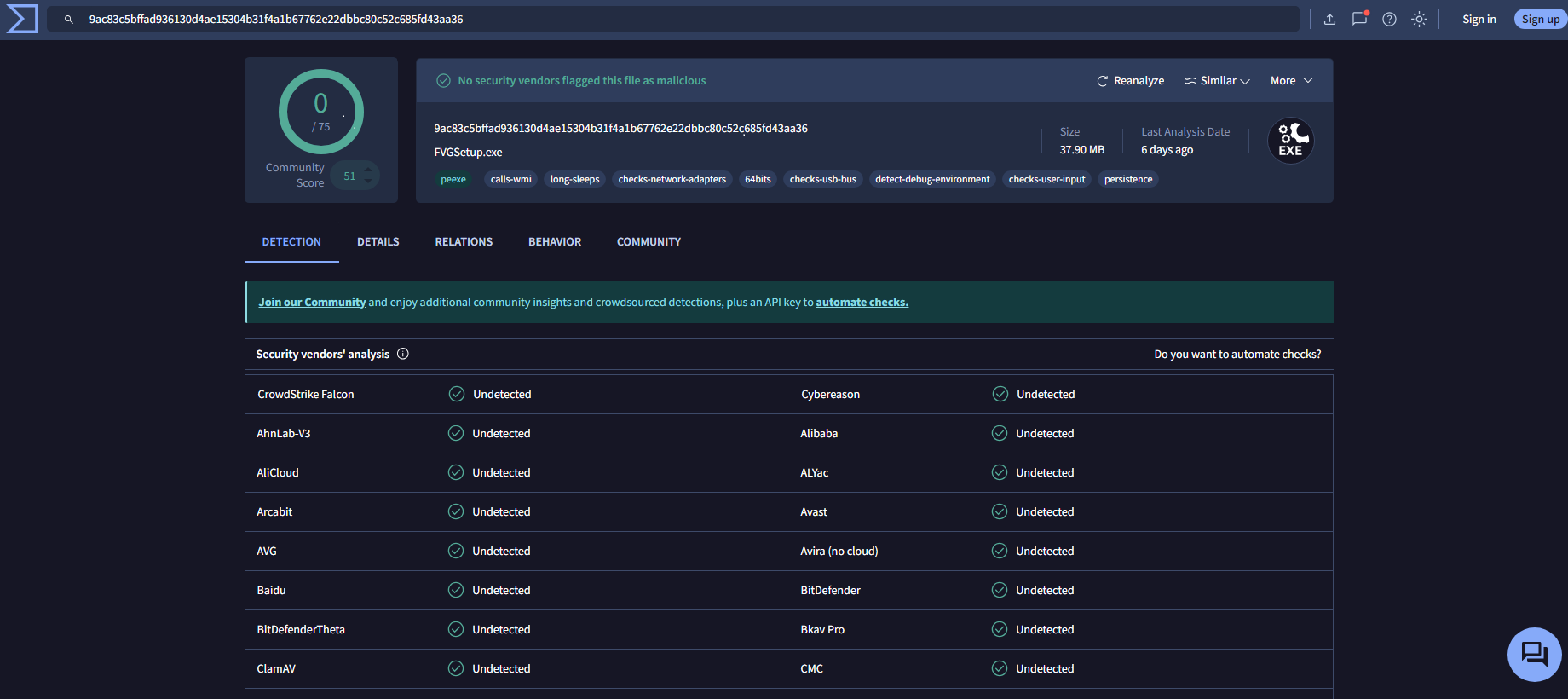Click the checks-network-adapters tag
Image resolution: width=1568 pixels, height=699 pixels.
point(672,179)
